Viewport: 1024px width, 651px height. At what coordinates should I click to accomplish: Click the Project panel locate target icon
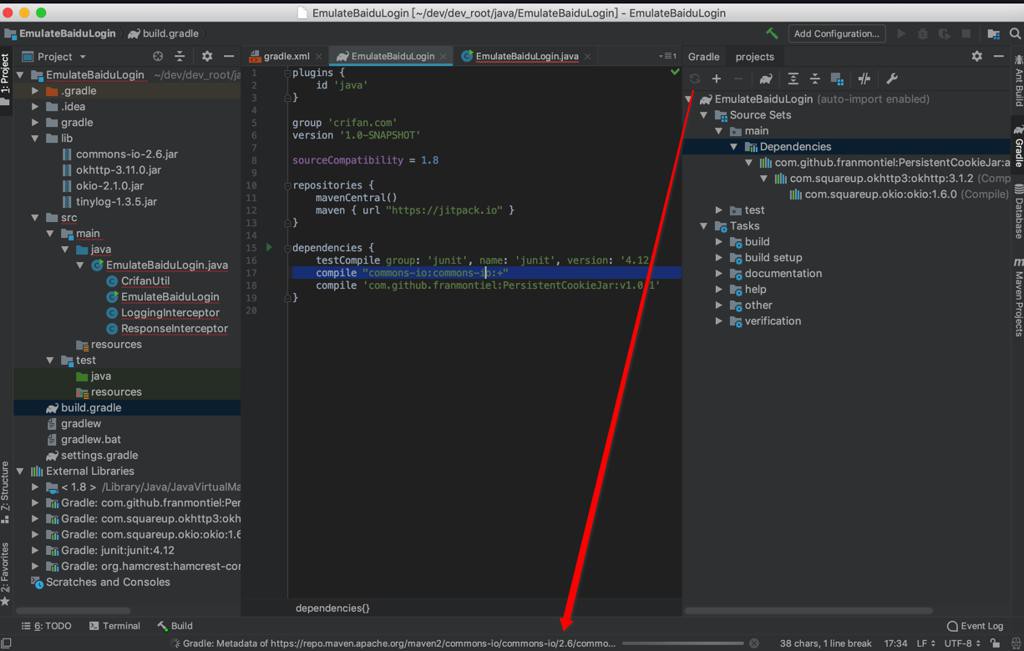tap(156, 57)
